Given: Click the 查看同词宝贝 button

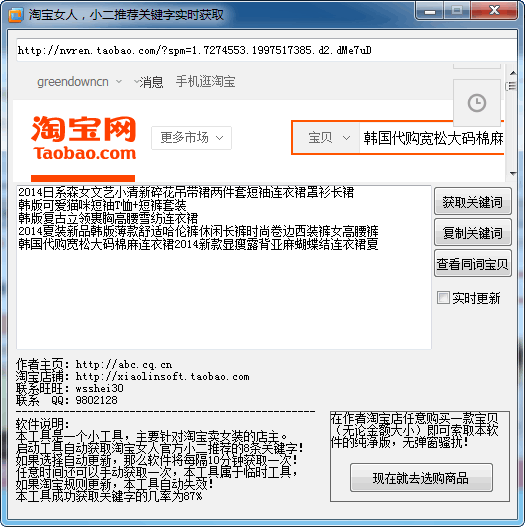Looking at the screenshot, I should point(473,264).
